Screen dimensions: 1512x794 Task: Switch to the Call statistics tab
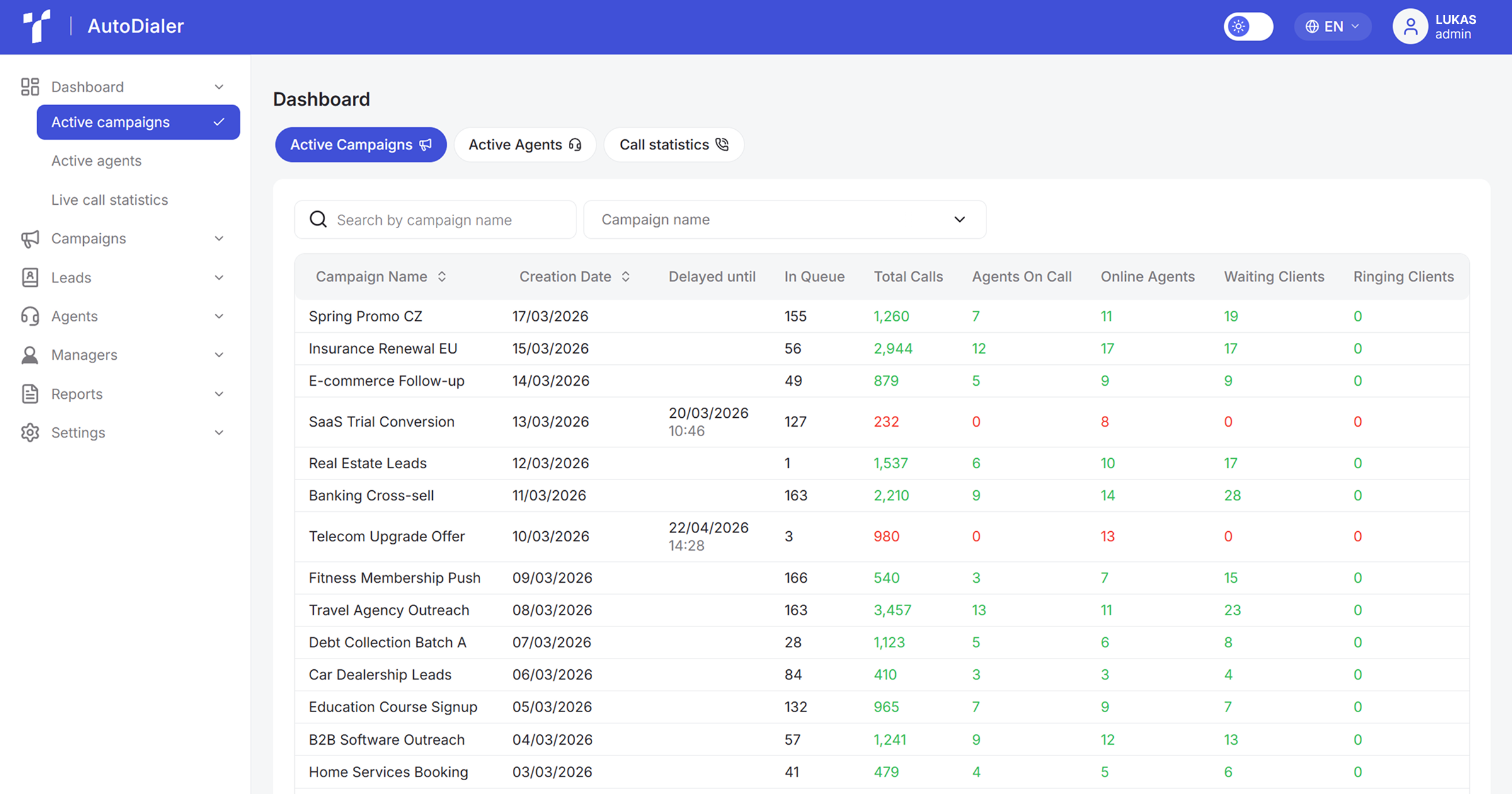(x=673, y=145)
